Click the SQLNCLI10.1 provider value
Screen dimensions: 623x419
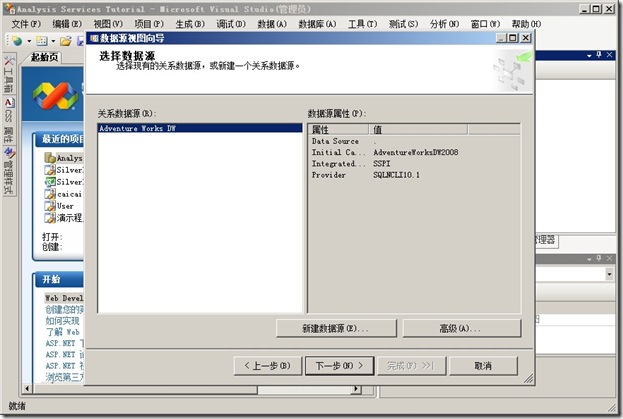point(397,175)
